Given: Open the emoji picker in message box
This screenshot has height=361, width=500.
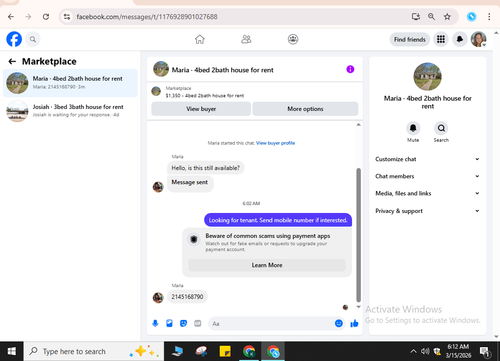Looking at the screenshot, I should click(x=339, y=323).
